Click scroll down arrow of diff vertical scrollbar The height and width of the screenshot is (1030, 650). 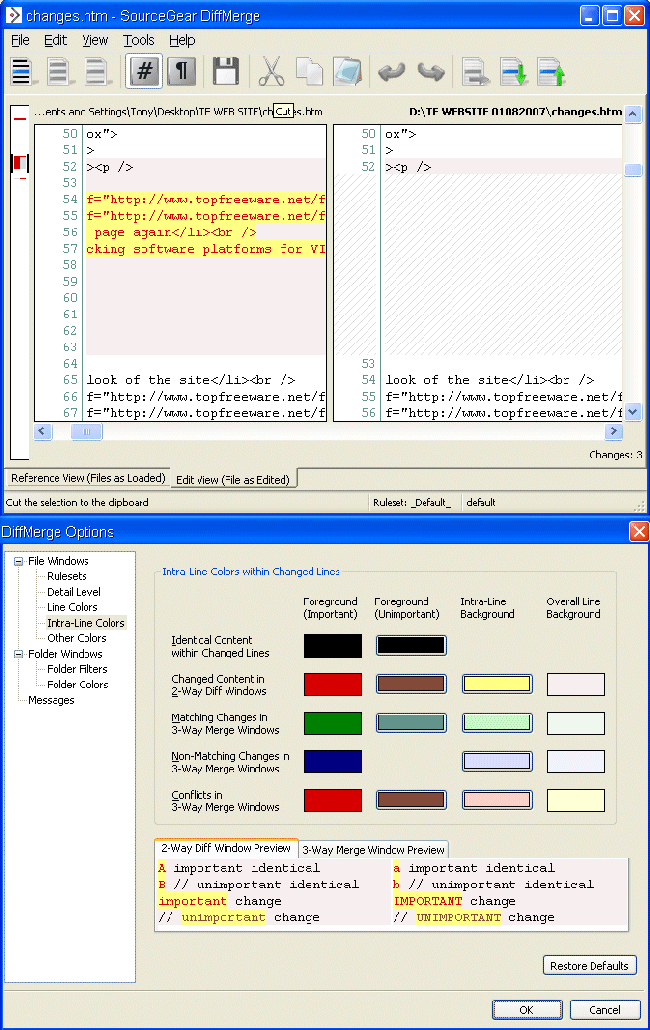coord(632,412)
